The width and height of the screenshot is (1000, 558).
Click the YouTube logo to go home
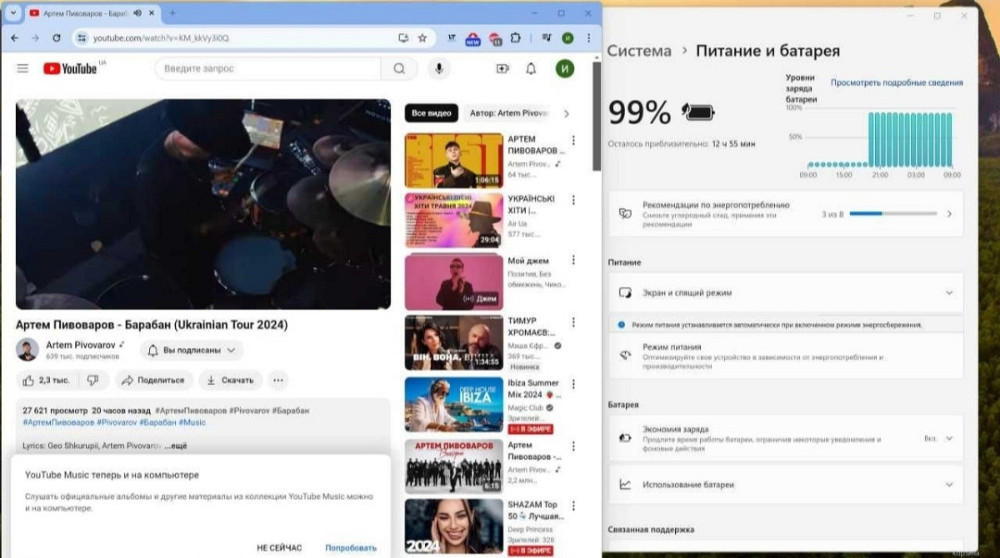[x=71, y=68]
